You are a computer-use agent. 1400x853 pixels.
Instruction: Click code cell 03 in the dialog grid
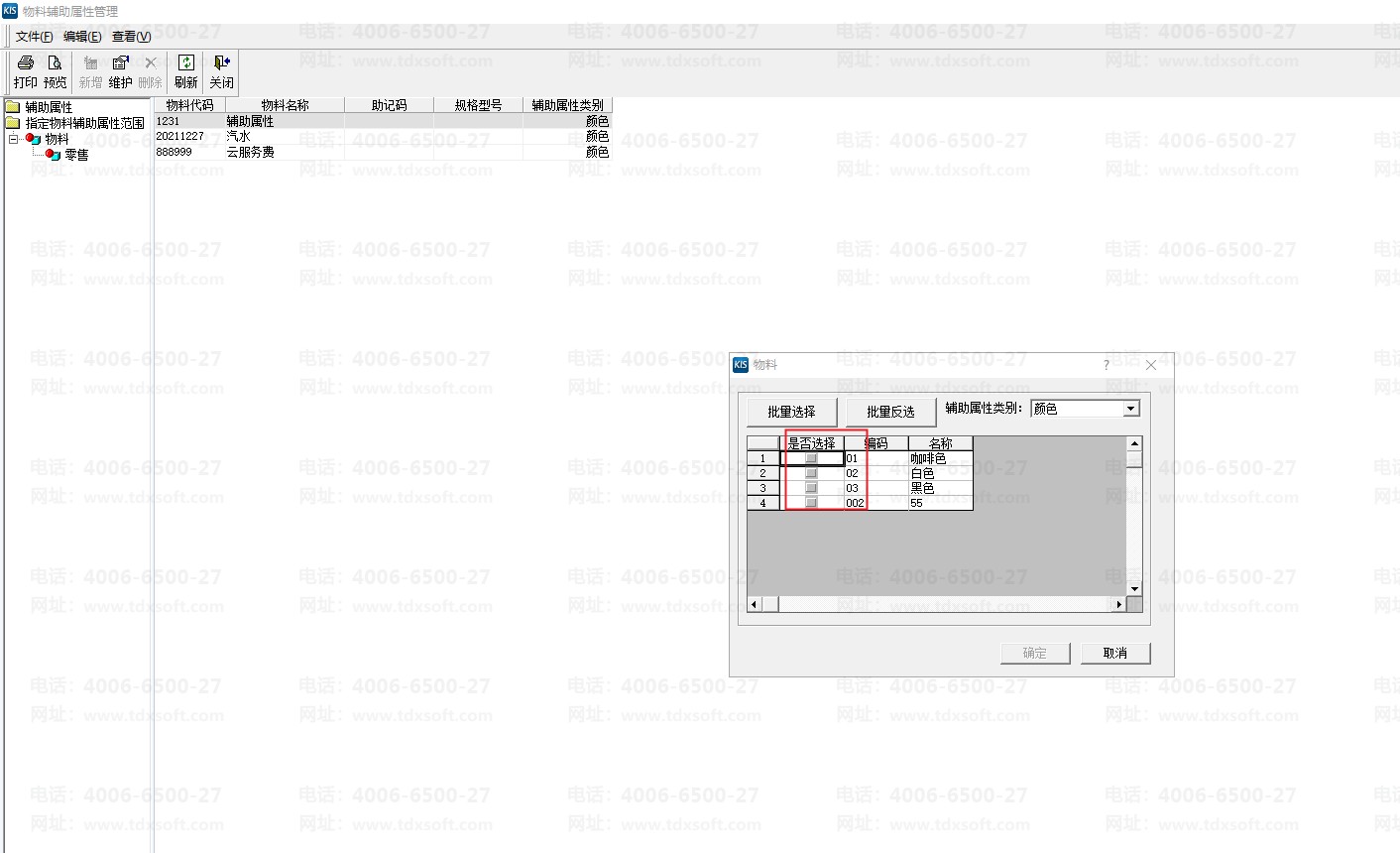coord(876,488)
